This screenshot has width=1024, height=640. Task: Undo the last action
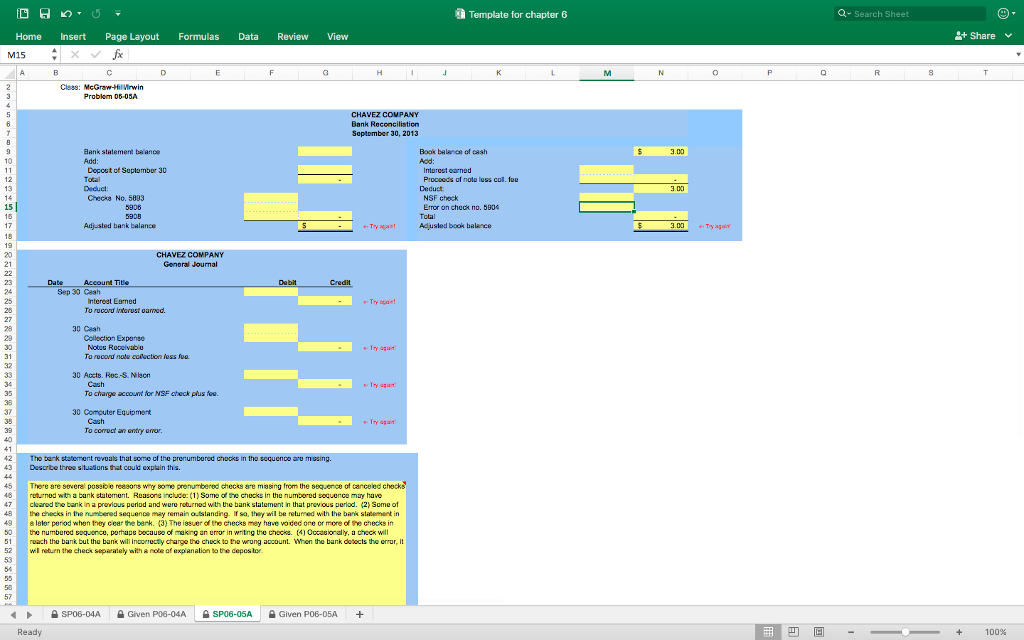65,13
